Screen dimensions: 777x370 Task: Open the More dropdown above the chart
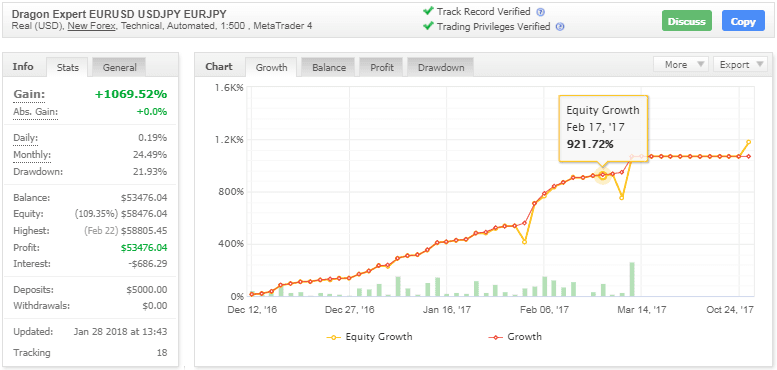point(681,64)
